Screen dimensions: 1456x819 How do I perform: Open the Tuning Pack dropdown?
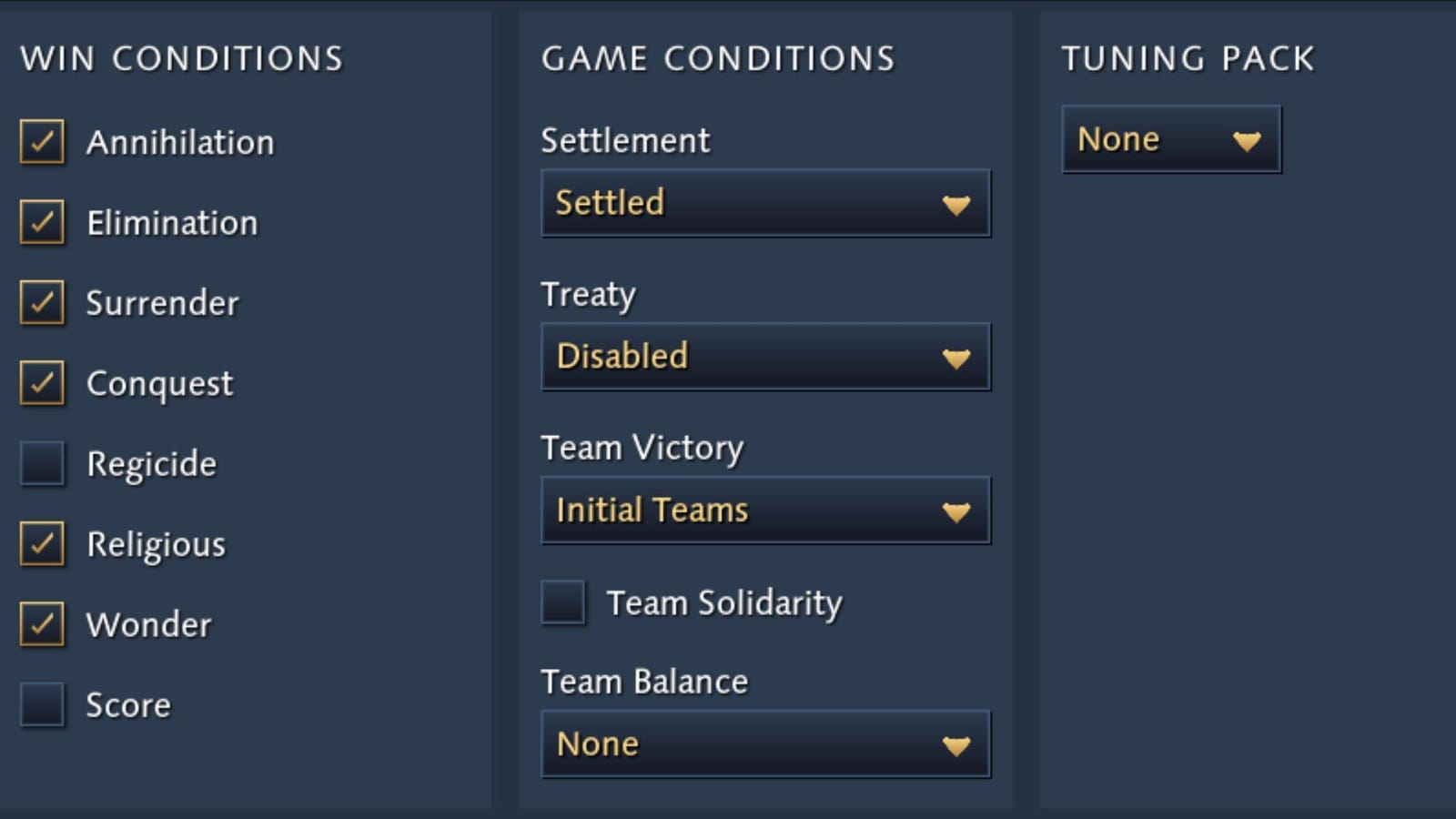click(1170, 139)
